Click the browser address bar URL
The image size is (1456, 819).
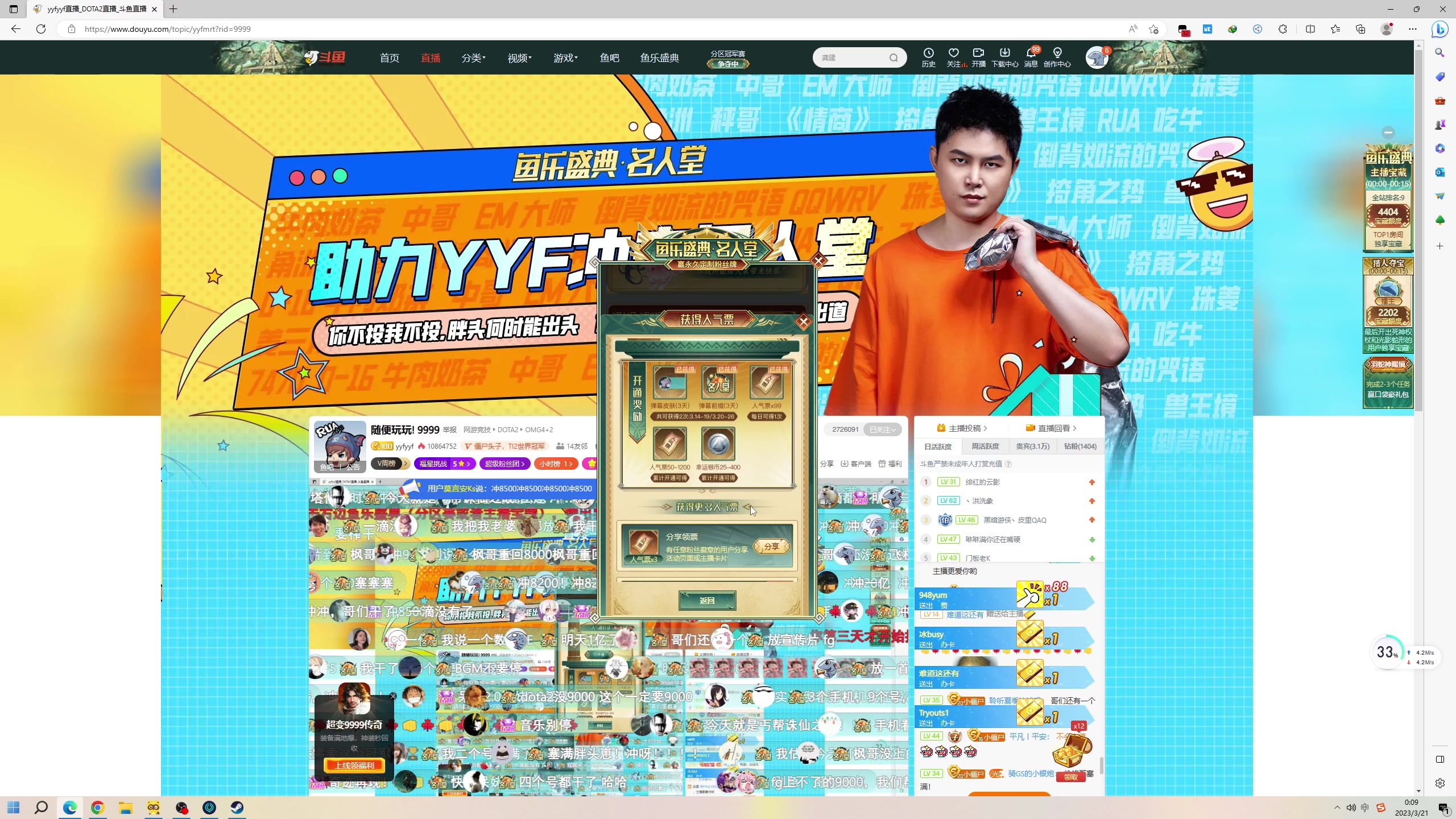point(167,29)
